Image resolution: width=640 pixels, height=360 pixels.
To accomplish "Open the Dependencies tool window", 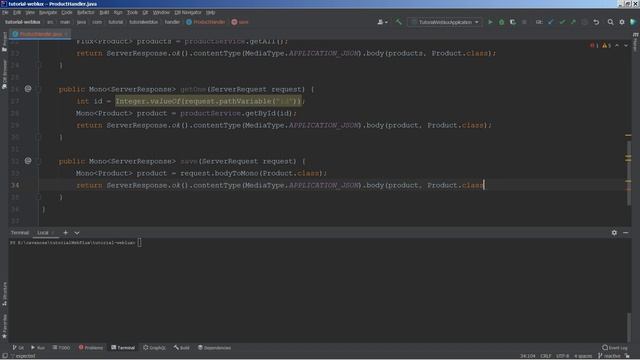I will tap(215, 348).
